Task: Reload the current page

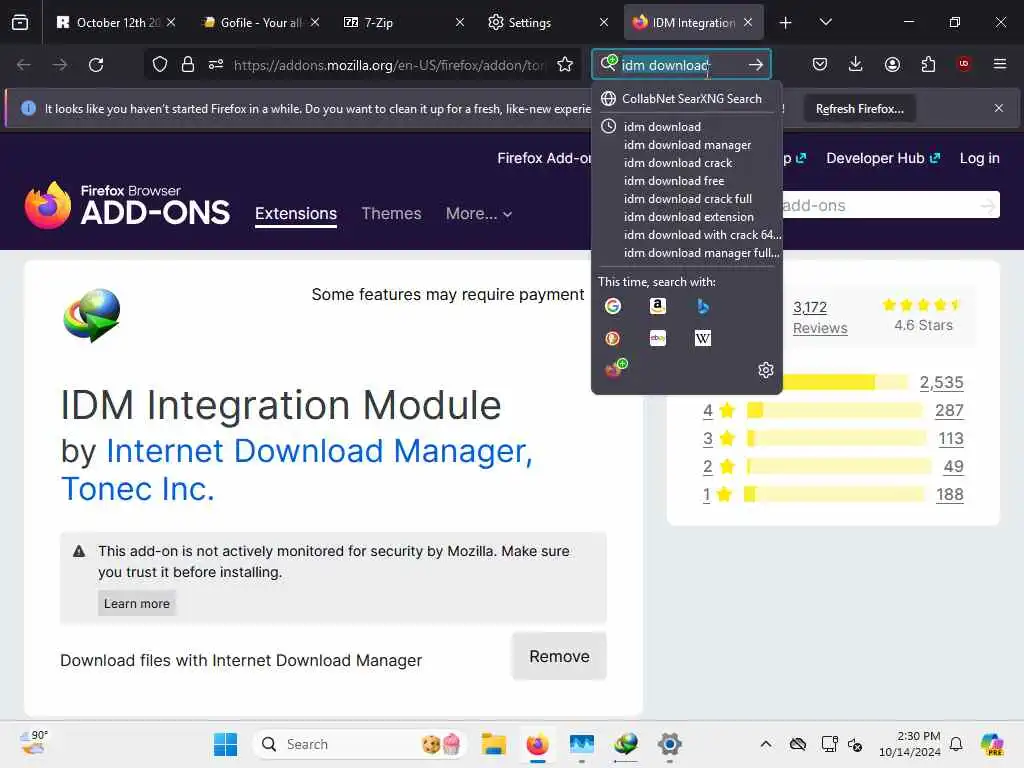Action: click(x=96, y=65)
